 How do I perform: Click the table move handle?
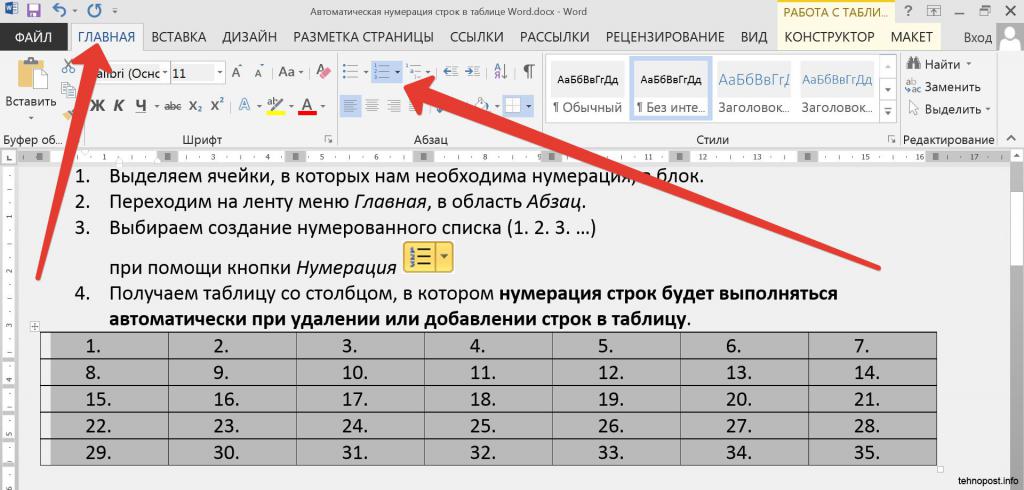pos(35,327)
